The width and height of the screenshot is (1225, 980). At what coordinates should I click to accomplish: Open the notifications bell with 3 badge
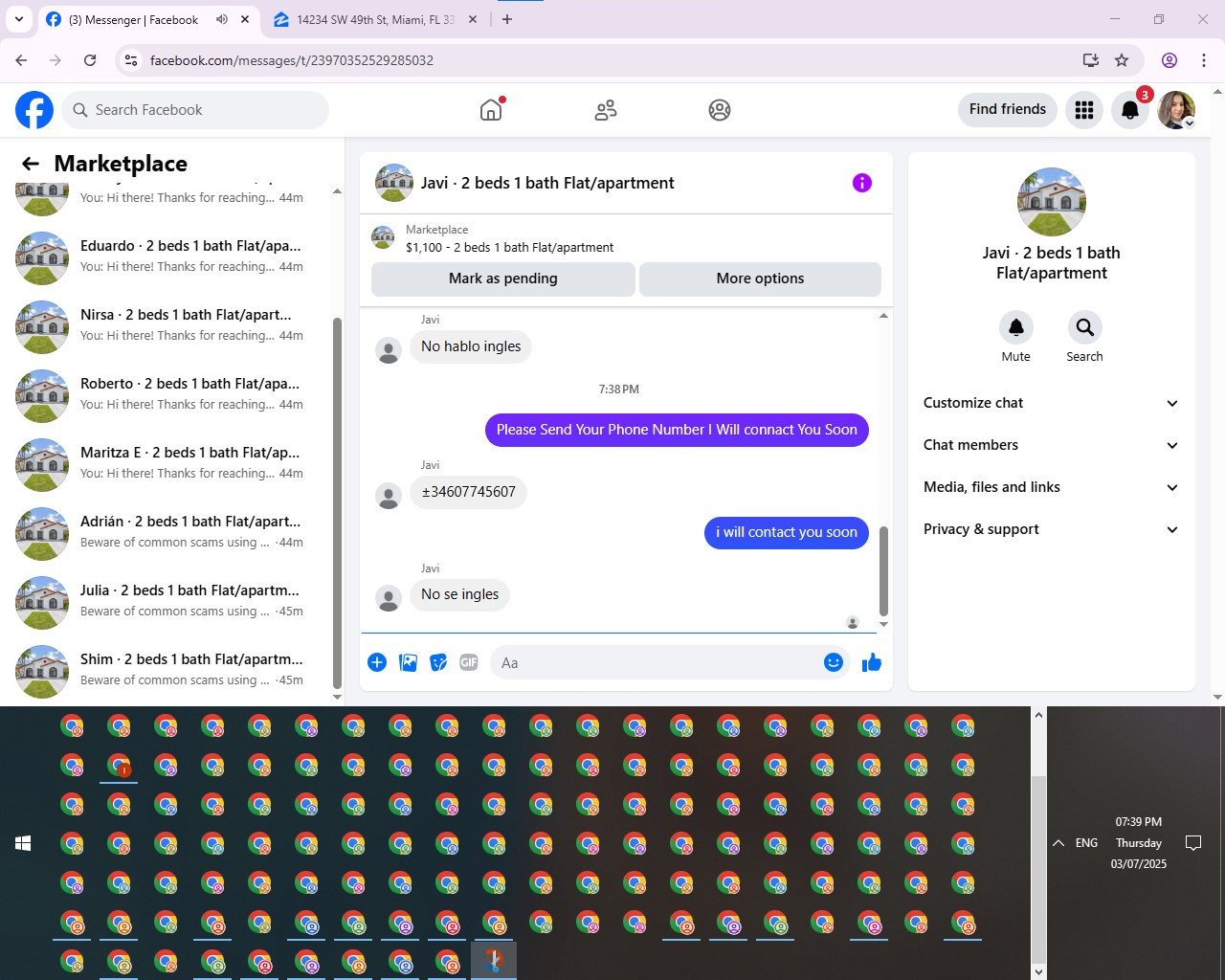[1130, 110]
